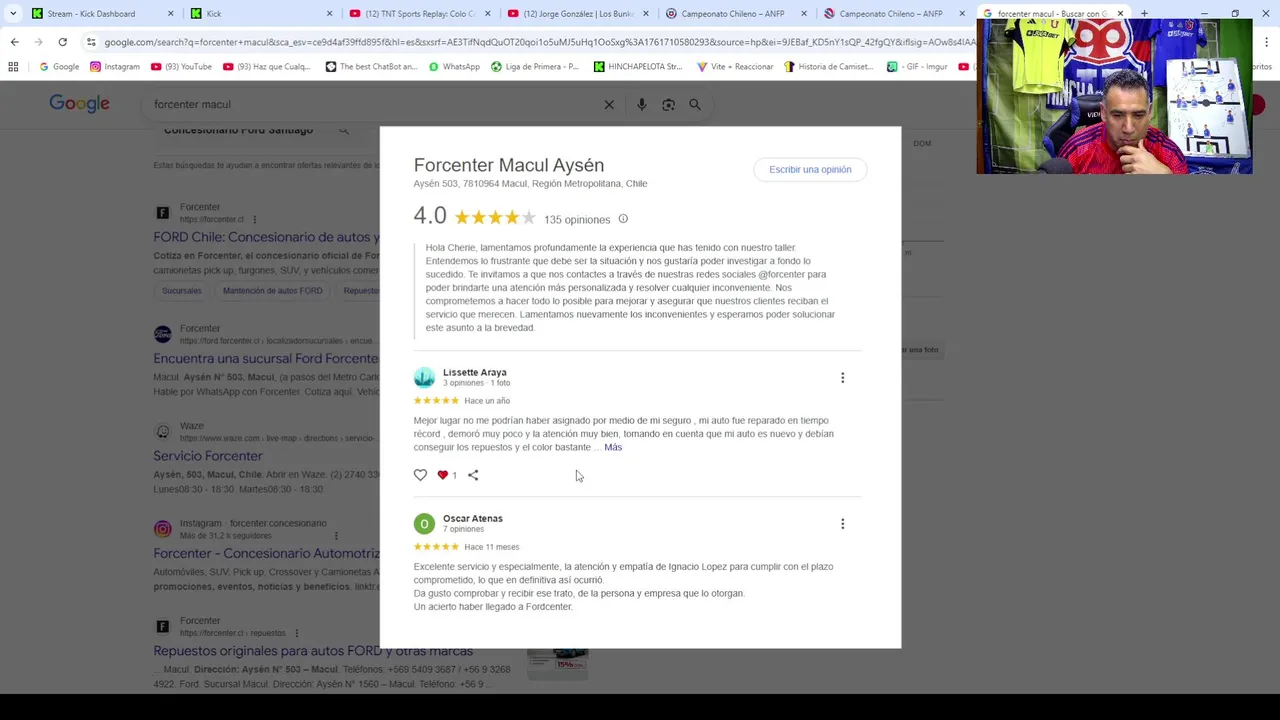
Task: Open The best ChatBot bookmark
Action: click(x=371, y=67)
